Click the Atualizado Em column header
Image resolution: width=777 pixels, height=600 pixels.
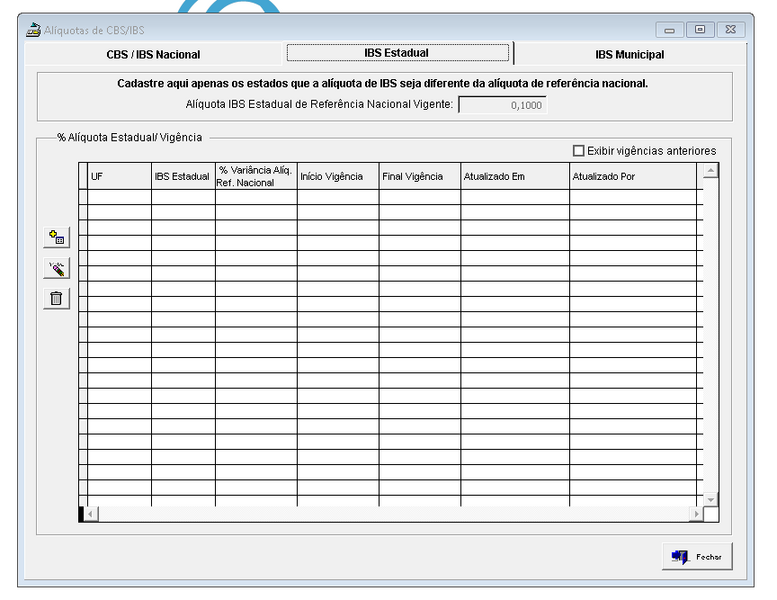click(x=514, y=176)
